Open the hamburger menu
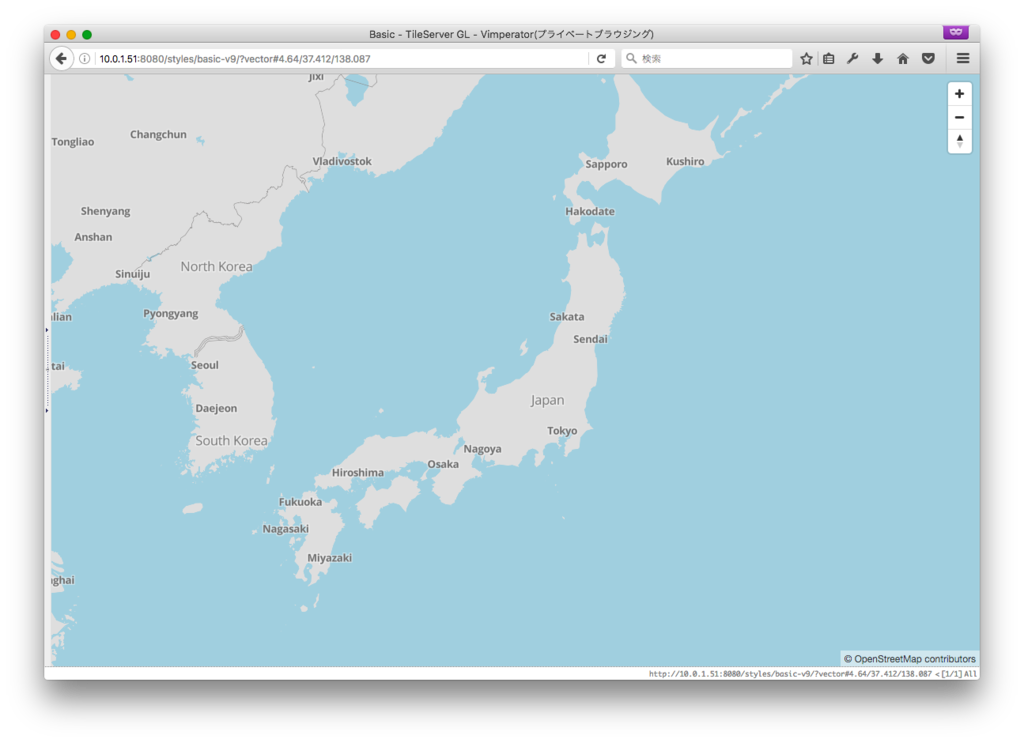This screenshot has width=1024, height=743. [x=963, y=59]
